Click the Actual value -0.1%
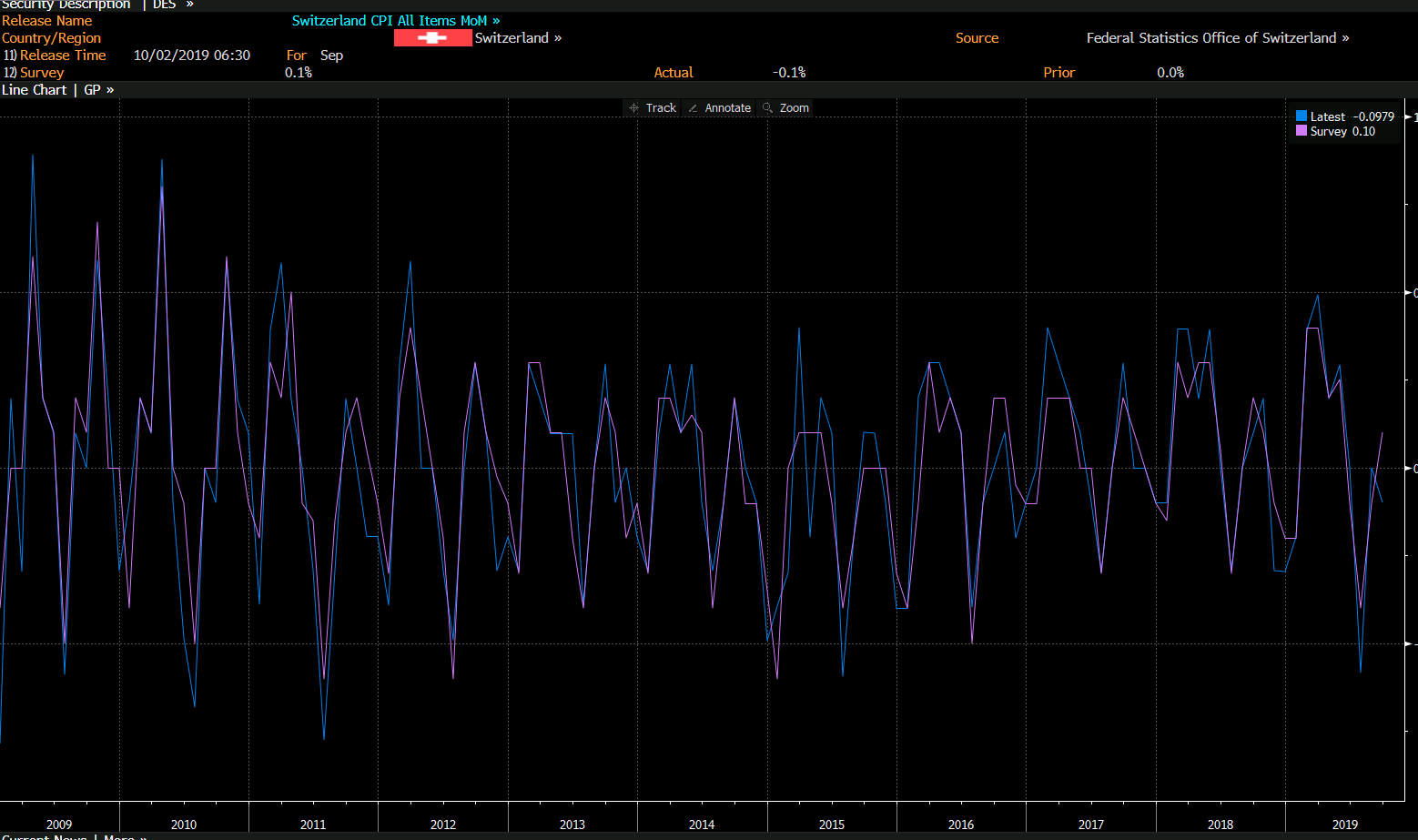Screen dimensions: 1418x840 pyautogui.click(x=789, y=72)
